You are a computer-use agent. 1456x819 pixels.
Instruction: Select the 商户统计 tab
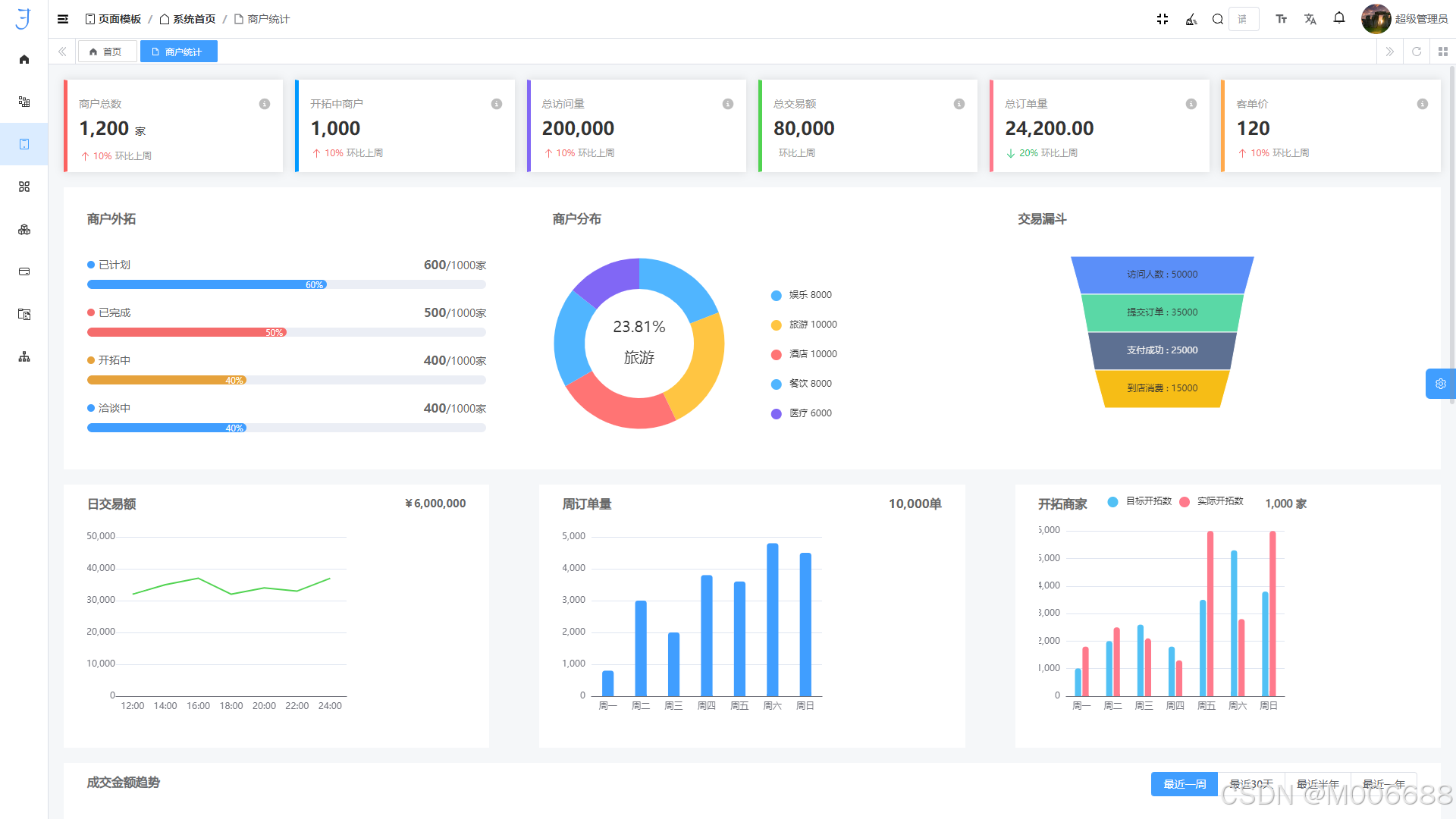click(x=177, y=52)
